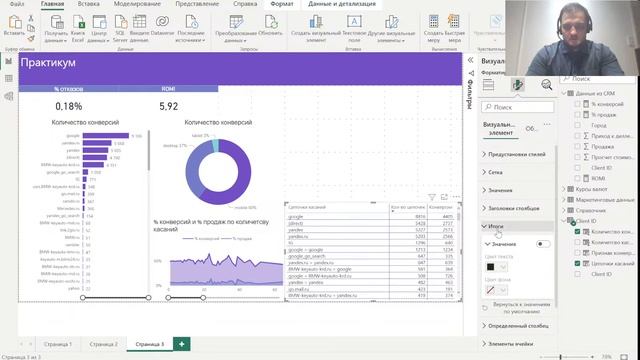
Task: Click the zoom slider in status bar
Action: click(567, 357)
